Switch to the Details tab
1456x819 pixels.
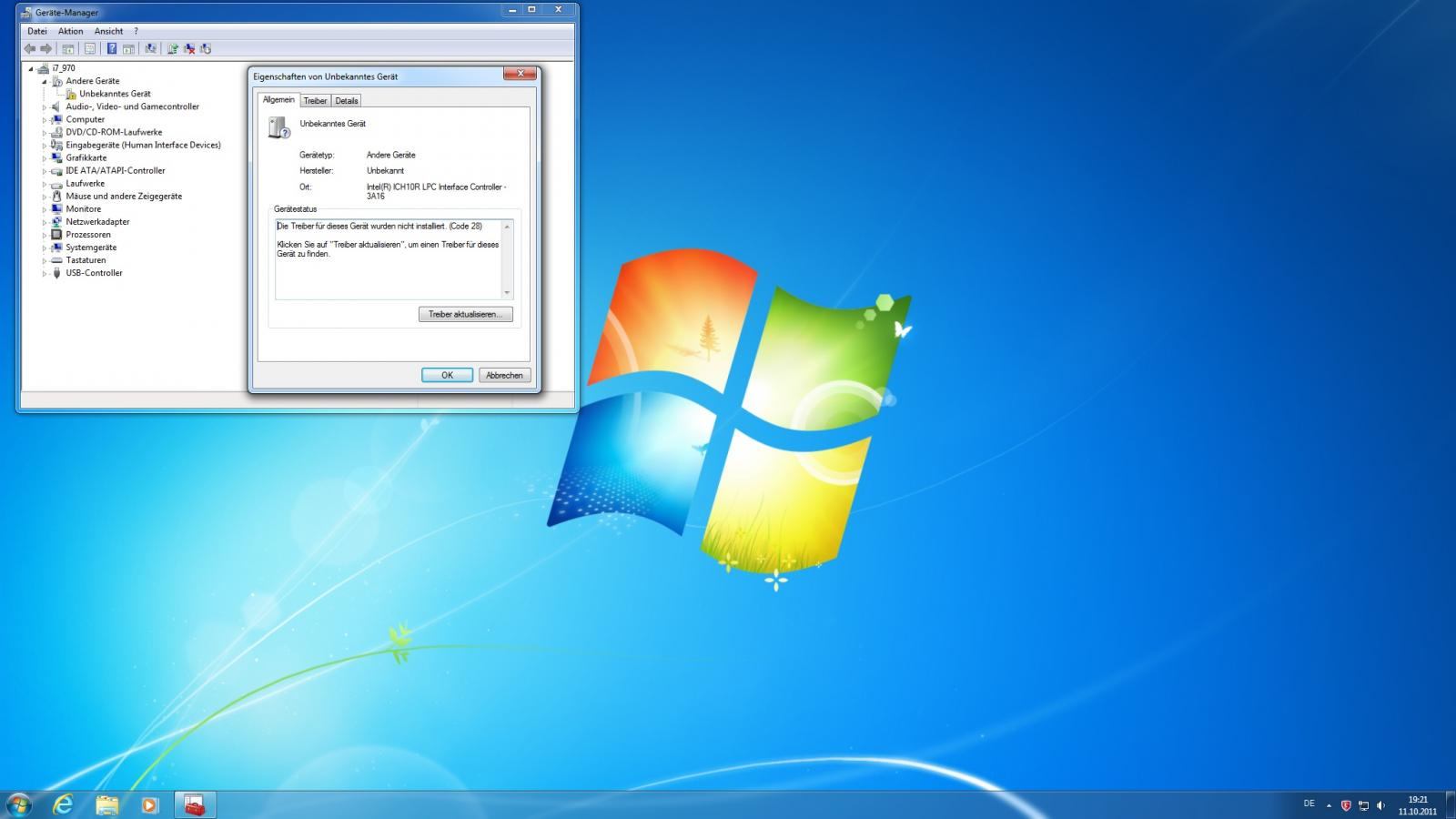347,101
